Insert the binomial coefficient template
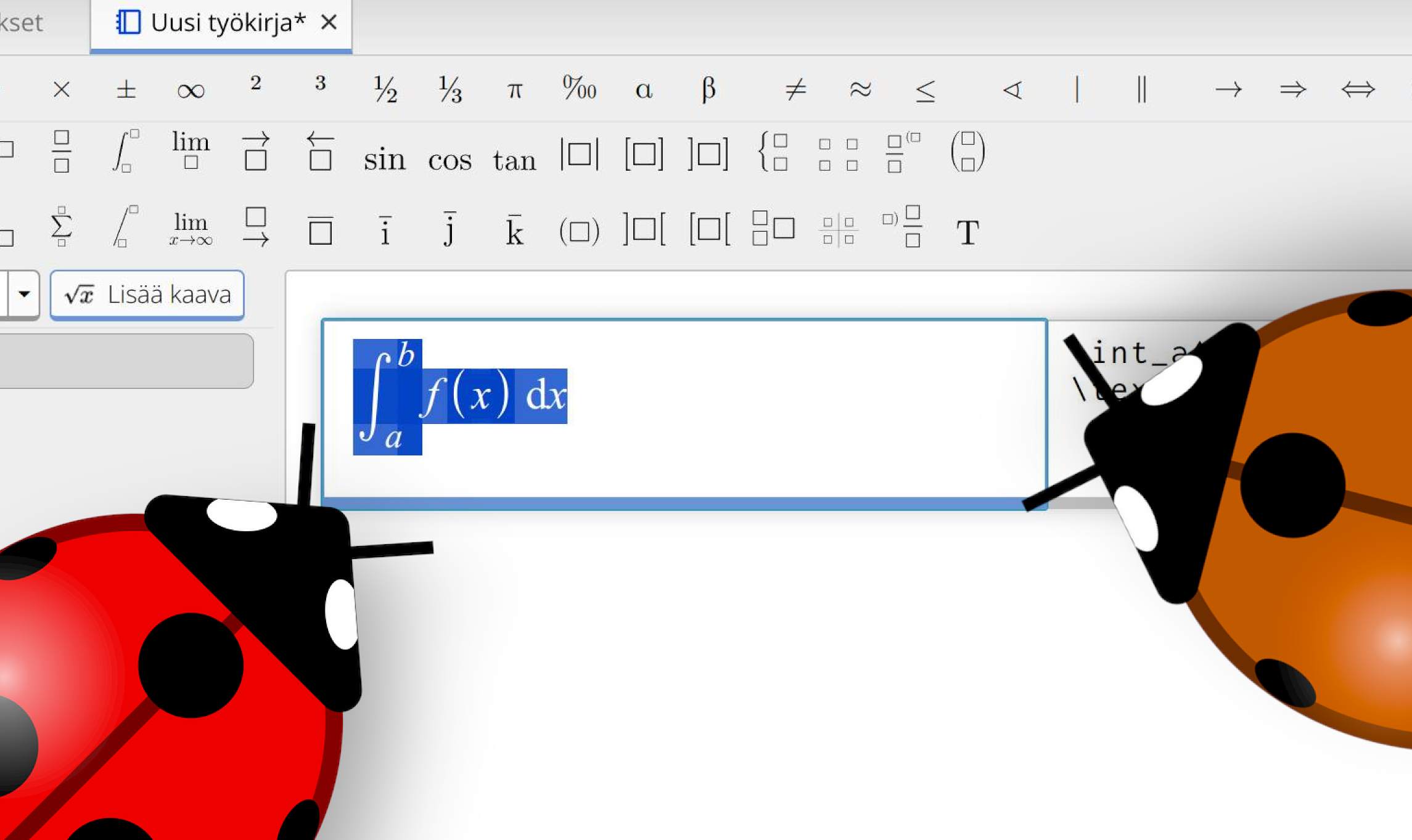 [968, 152]
